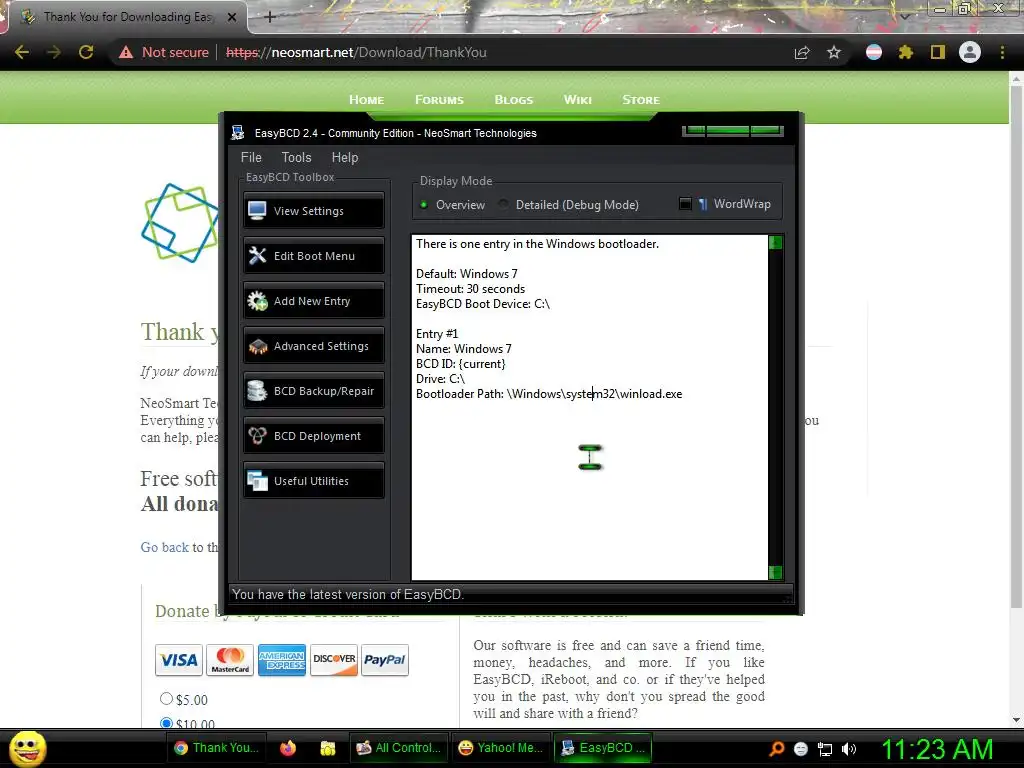The height and width of the screenshot is (768, 1024).
Task: Open the yellow folder taskbar icon
Action: coord(328,748)
